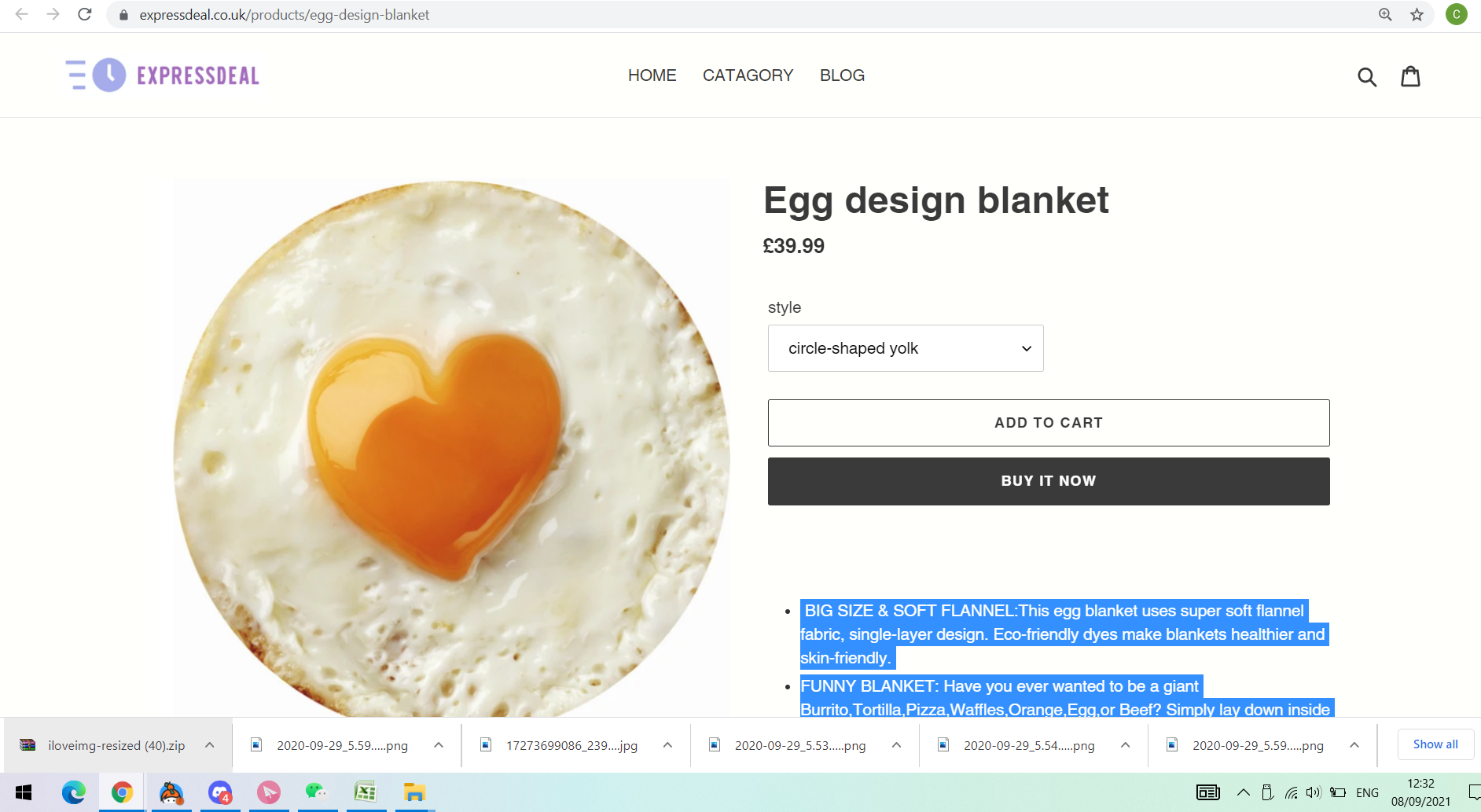Click the Wi-Fi network tray icon
The width and height of the screenshot is (1481, 812).
point(1291,792)
